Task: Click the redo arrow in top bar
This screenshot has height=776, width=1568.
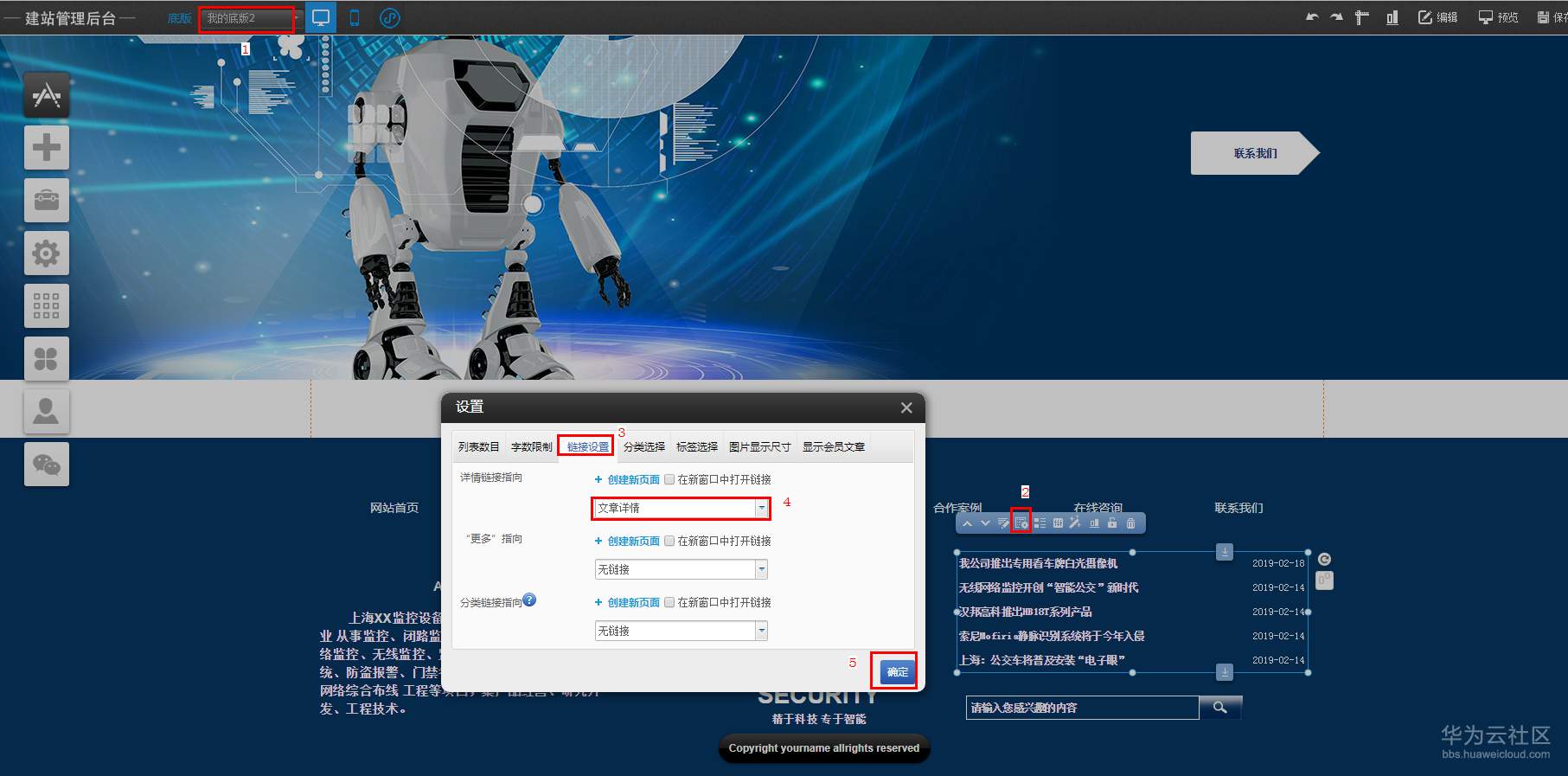Action: [1336, 16]
